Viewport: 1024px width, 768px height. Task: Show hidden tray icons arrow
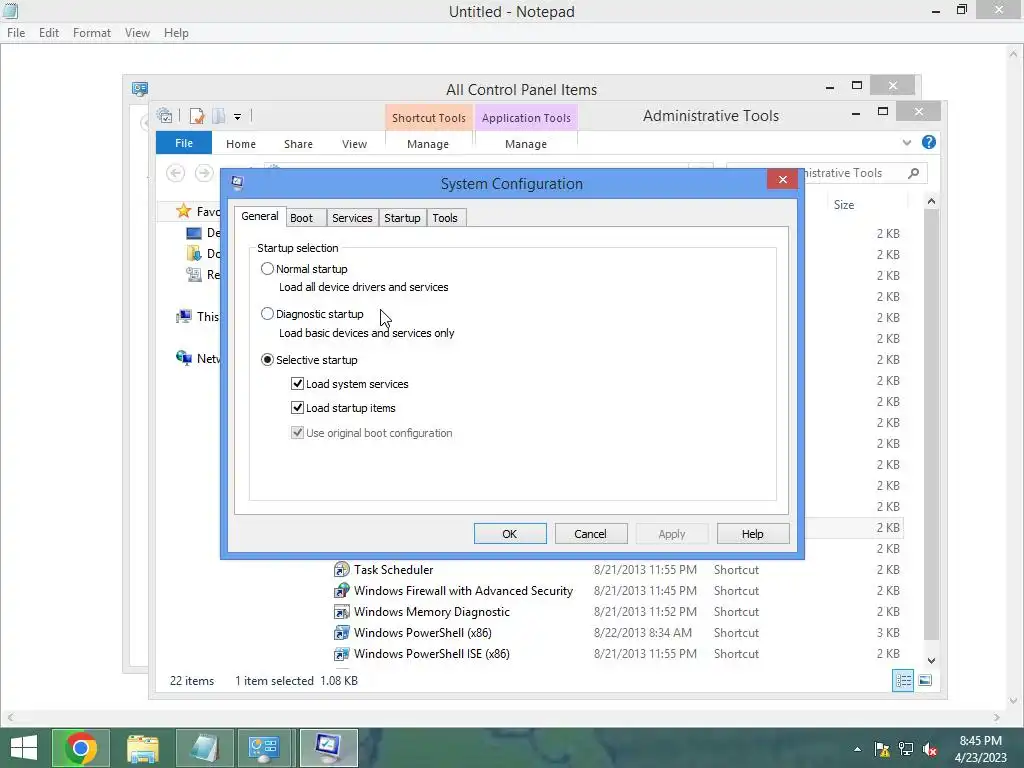point(857,750)
